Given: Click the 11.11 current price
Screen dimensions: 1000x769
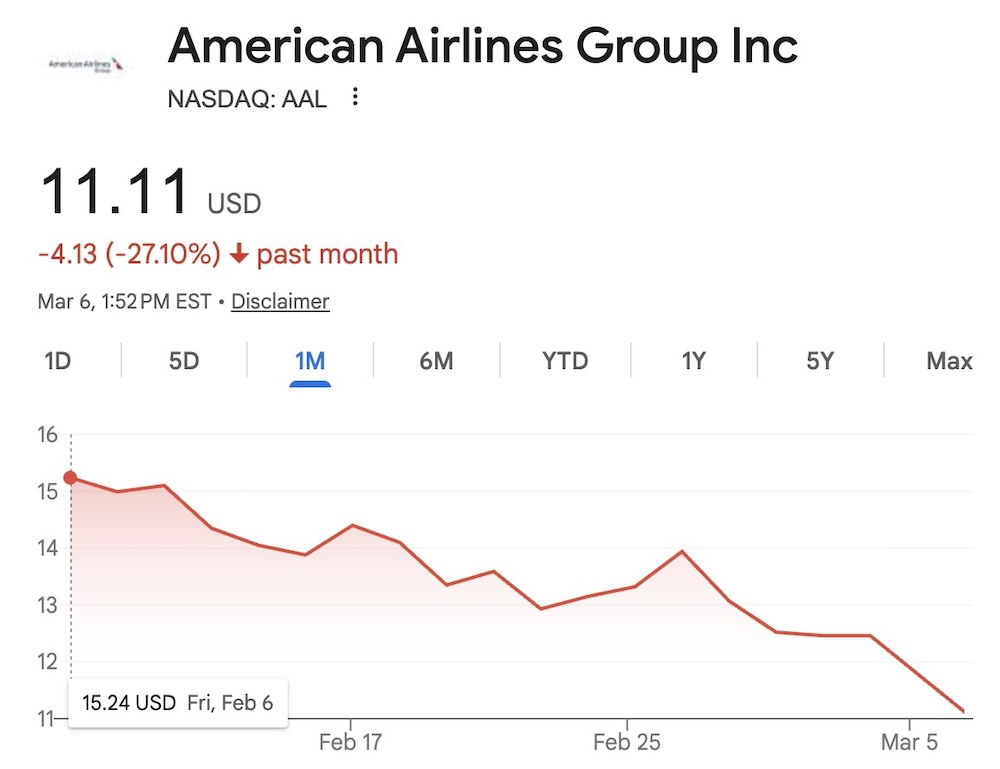Looking at the screenshot, I should (x=114, y=193).
